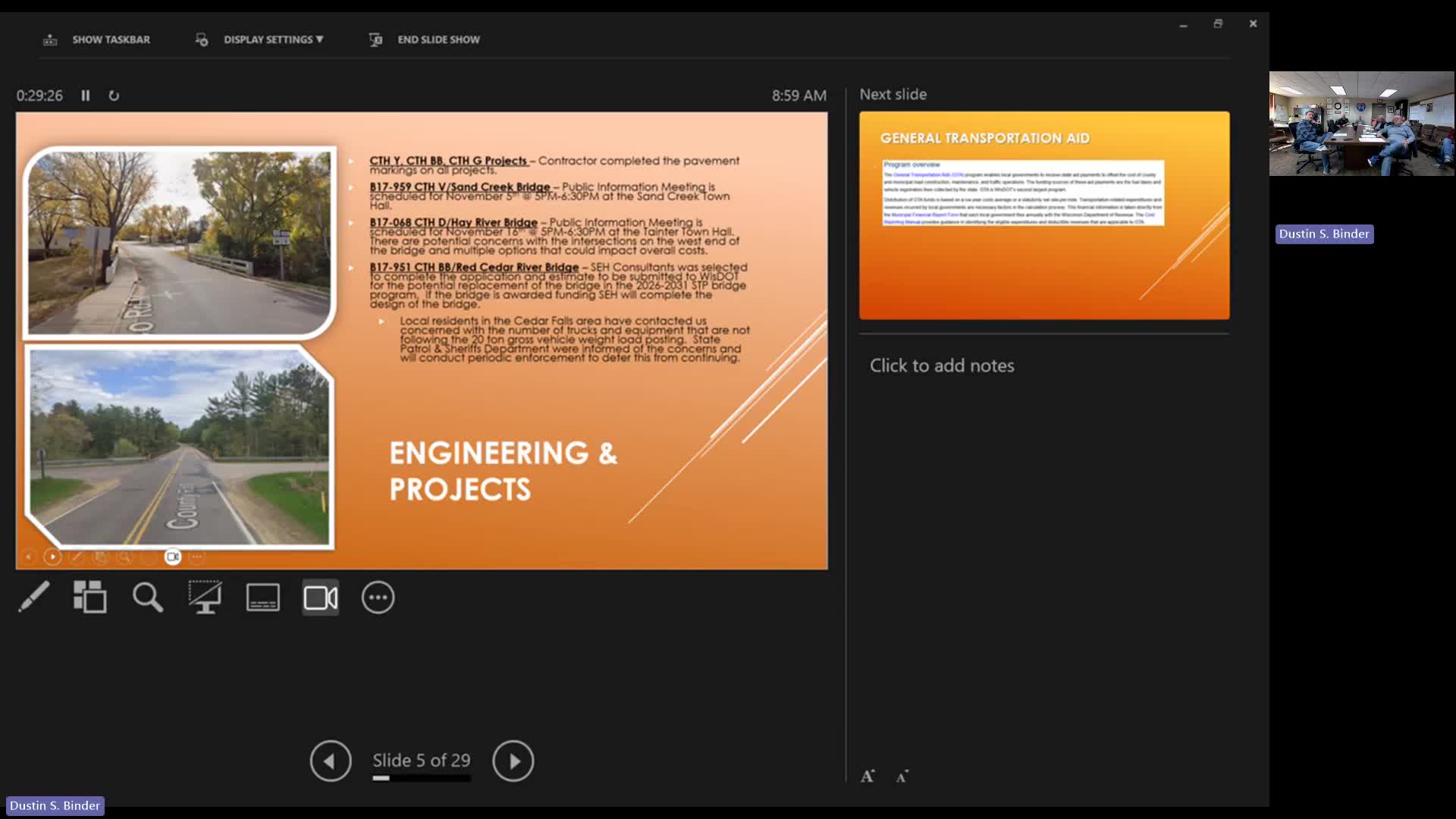The image size is (1456, 819).
Task: Click Show Taskbar option
Action: click(111, 39)
